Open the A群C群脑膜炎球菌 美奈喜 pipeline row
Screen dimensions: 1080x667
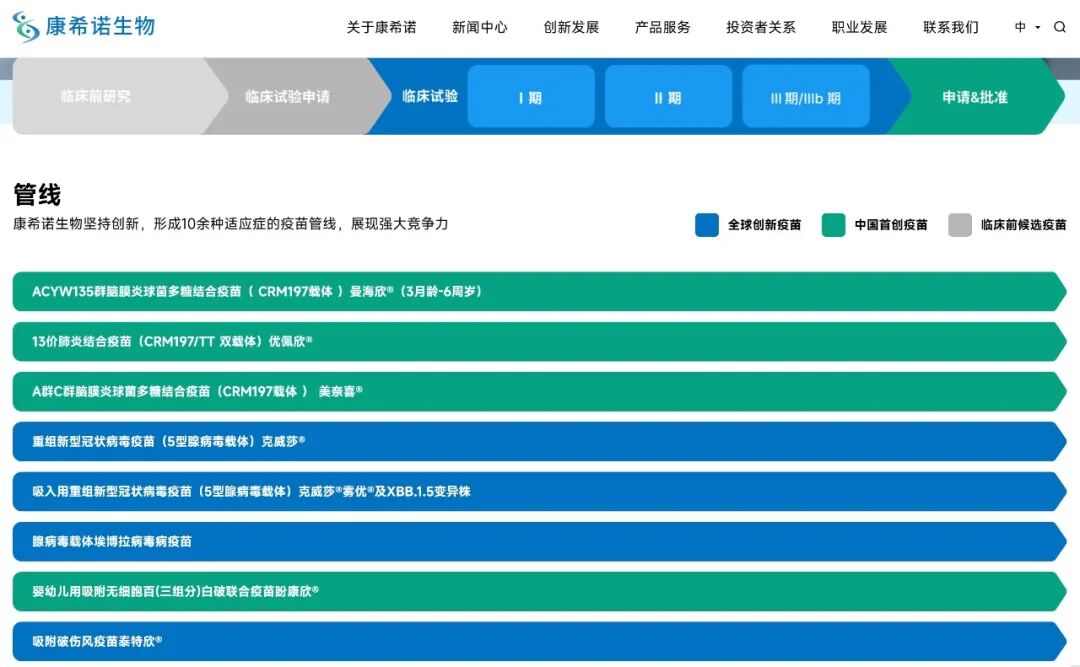click(x=539, y=391)
